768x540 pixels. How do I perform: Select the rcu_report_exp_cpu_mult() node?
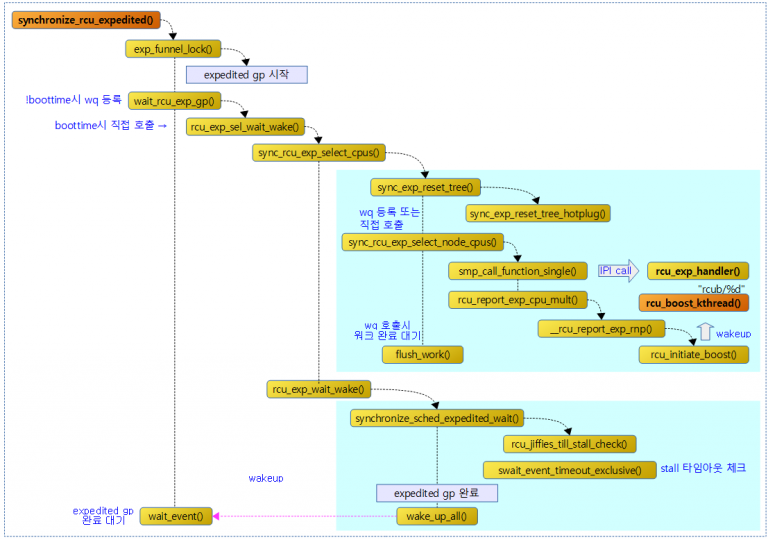tap(517, 300)
